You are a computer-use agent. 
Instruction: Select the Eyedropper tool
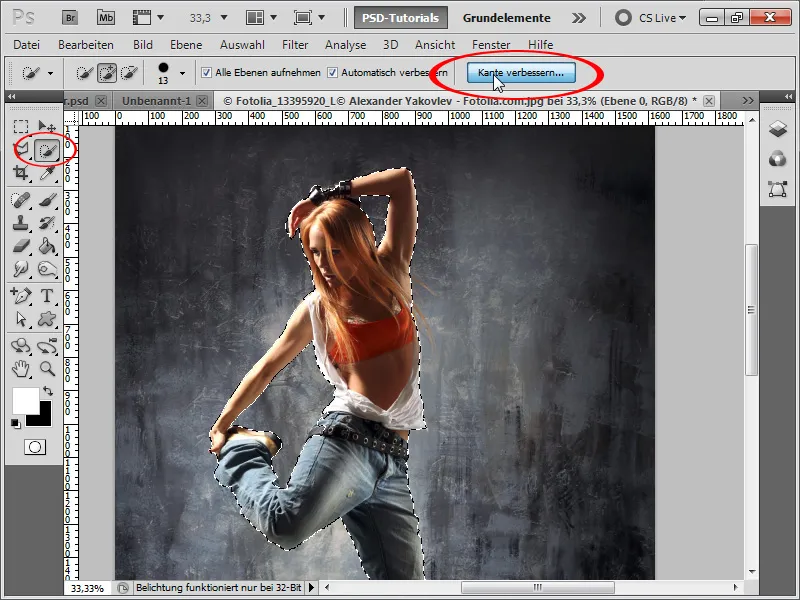pos(47,173)
